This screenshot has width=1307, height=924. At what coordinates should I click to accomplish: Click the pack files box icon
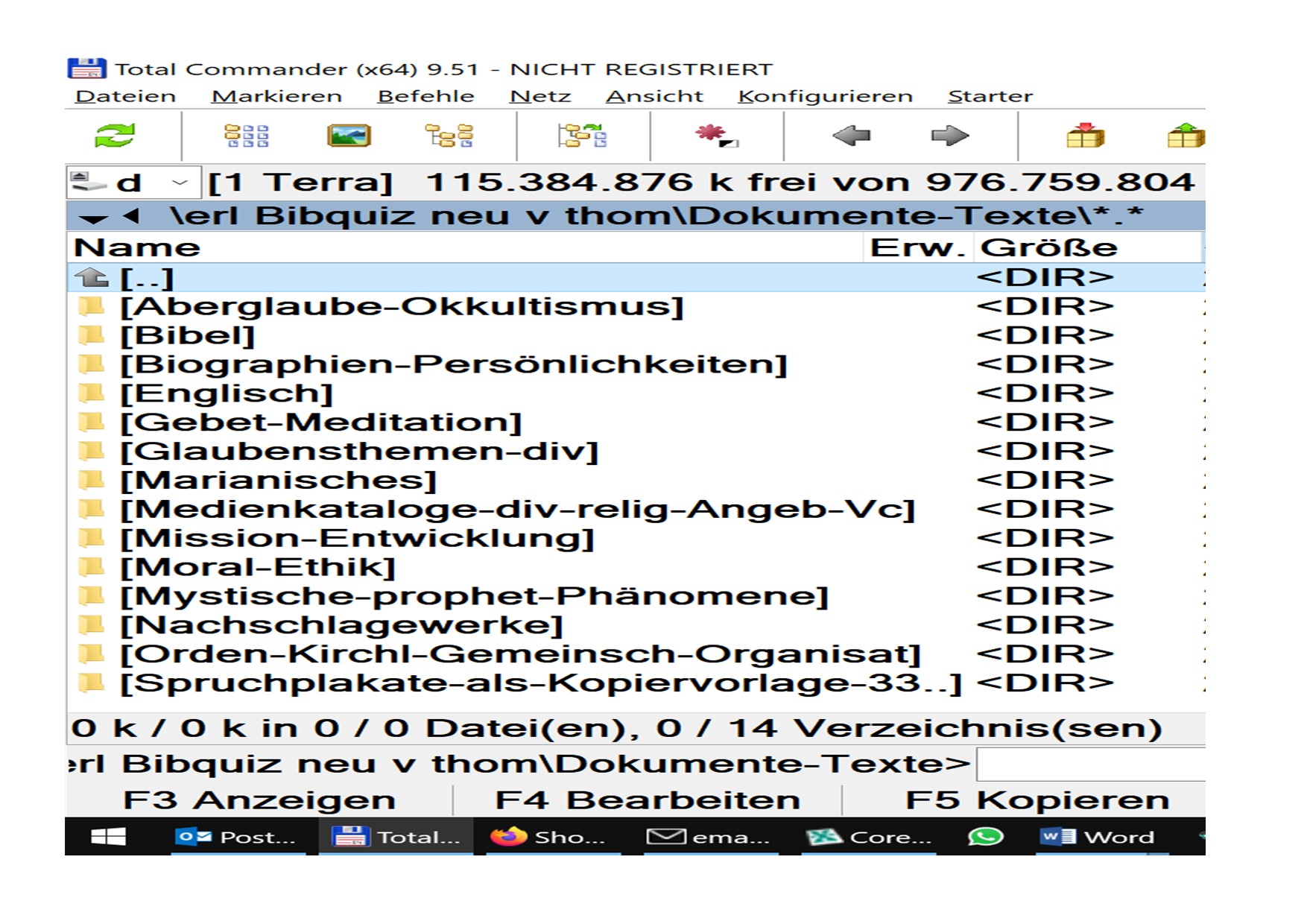click(1086, 136)
